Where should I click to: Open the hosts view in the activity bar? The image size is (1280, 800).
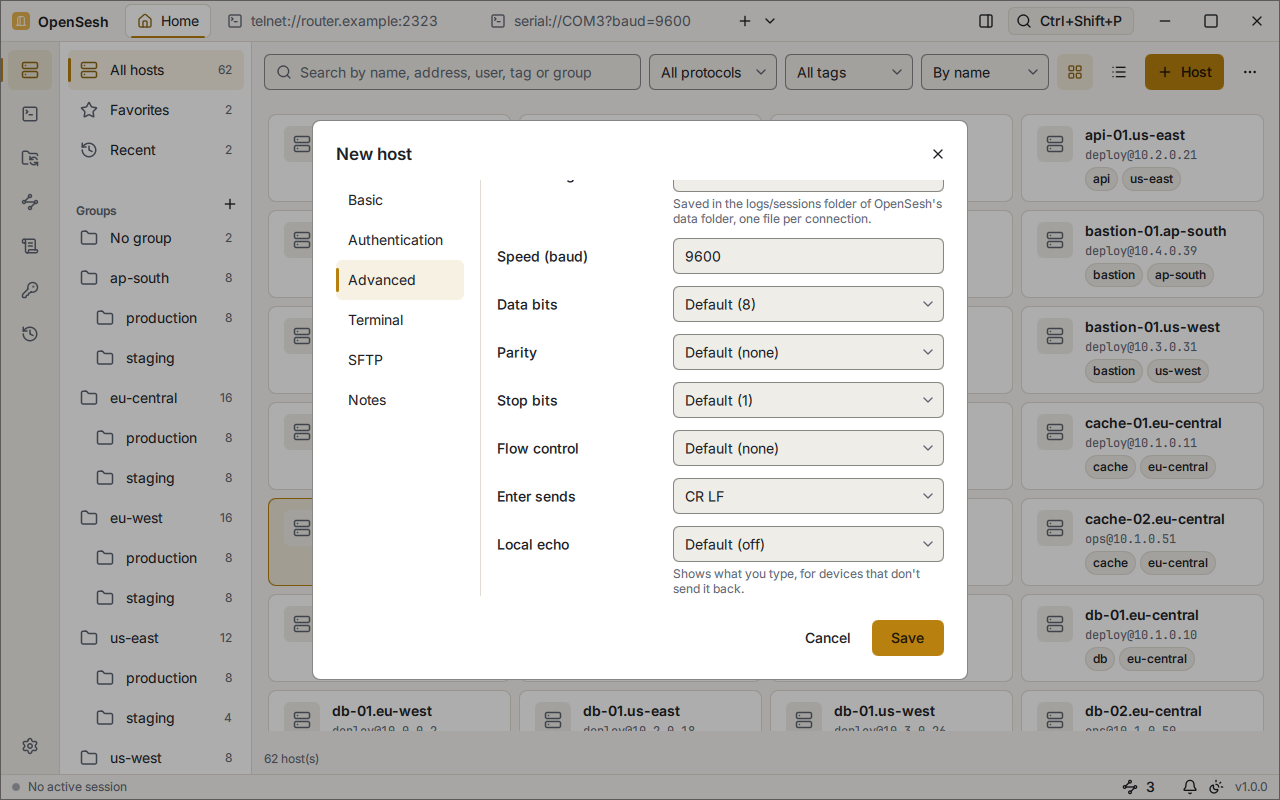pyautogui.click(x=30, y=70)
